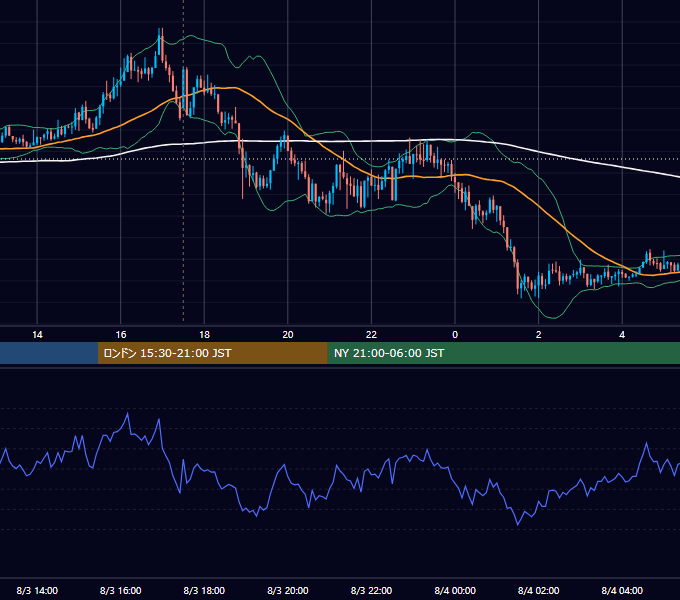The image size is (680, 600).
Task: Click the 20 hour label on price chart axis
Action: [288, 335]
